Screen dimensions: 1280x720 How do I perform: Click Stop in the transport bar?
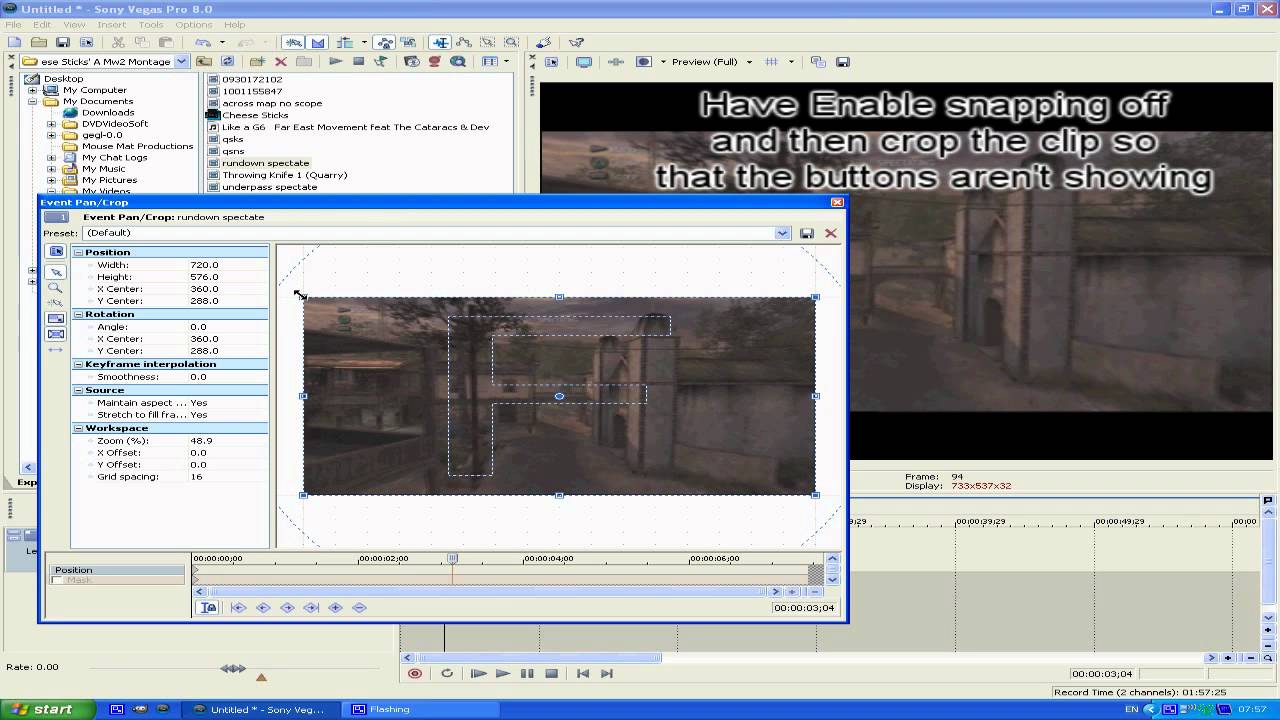point(551,673)
